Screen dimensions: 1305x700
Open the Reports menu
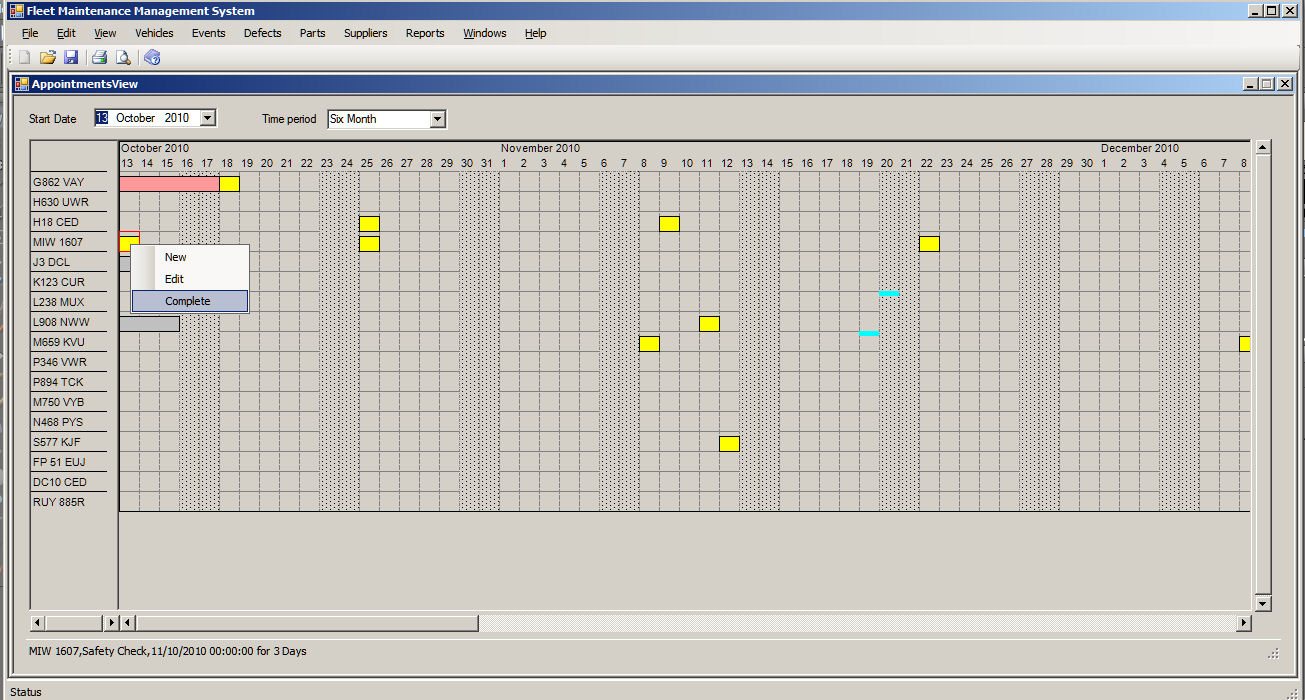[x=424, y=33]
